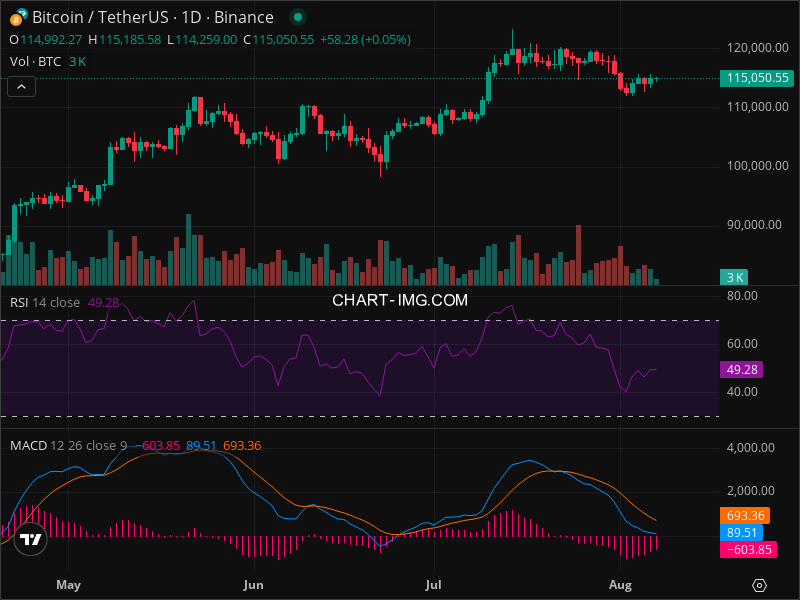
Task: Click the Aug label on time axis
Action: 620,585
